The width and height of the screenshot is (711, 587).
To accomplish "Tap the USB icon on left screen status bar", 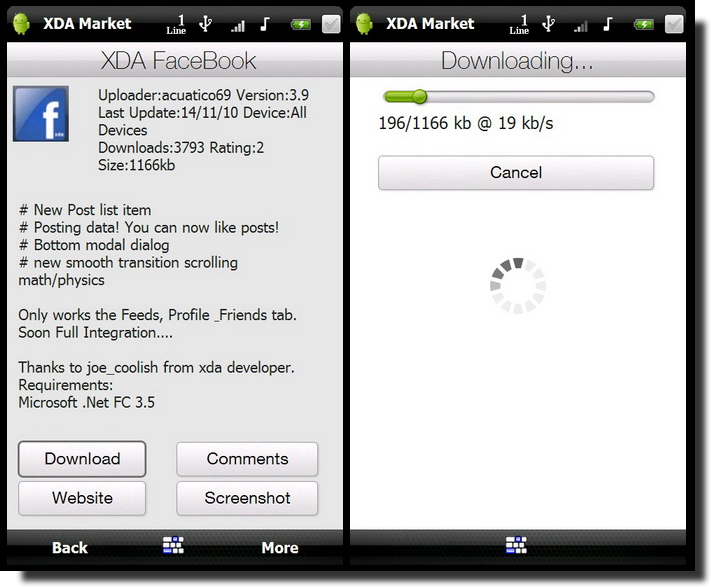I will [206, 24].
